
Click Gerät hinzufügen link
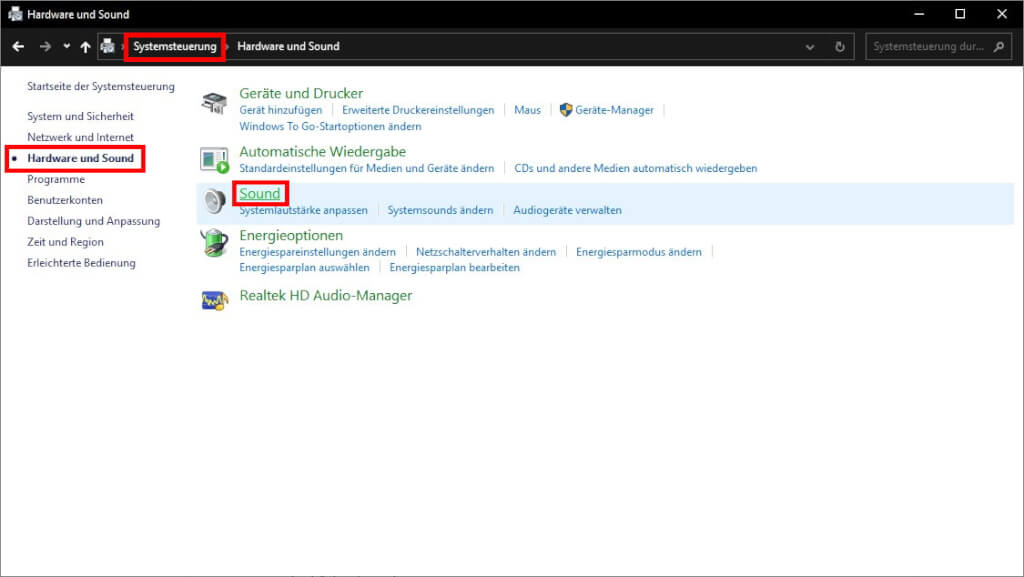point(281,110)
